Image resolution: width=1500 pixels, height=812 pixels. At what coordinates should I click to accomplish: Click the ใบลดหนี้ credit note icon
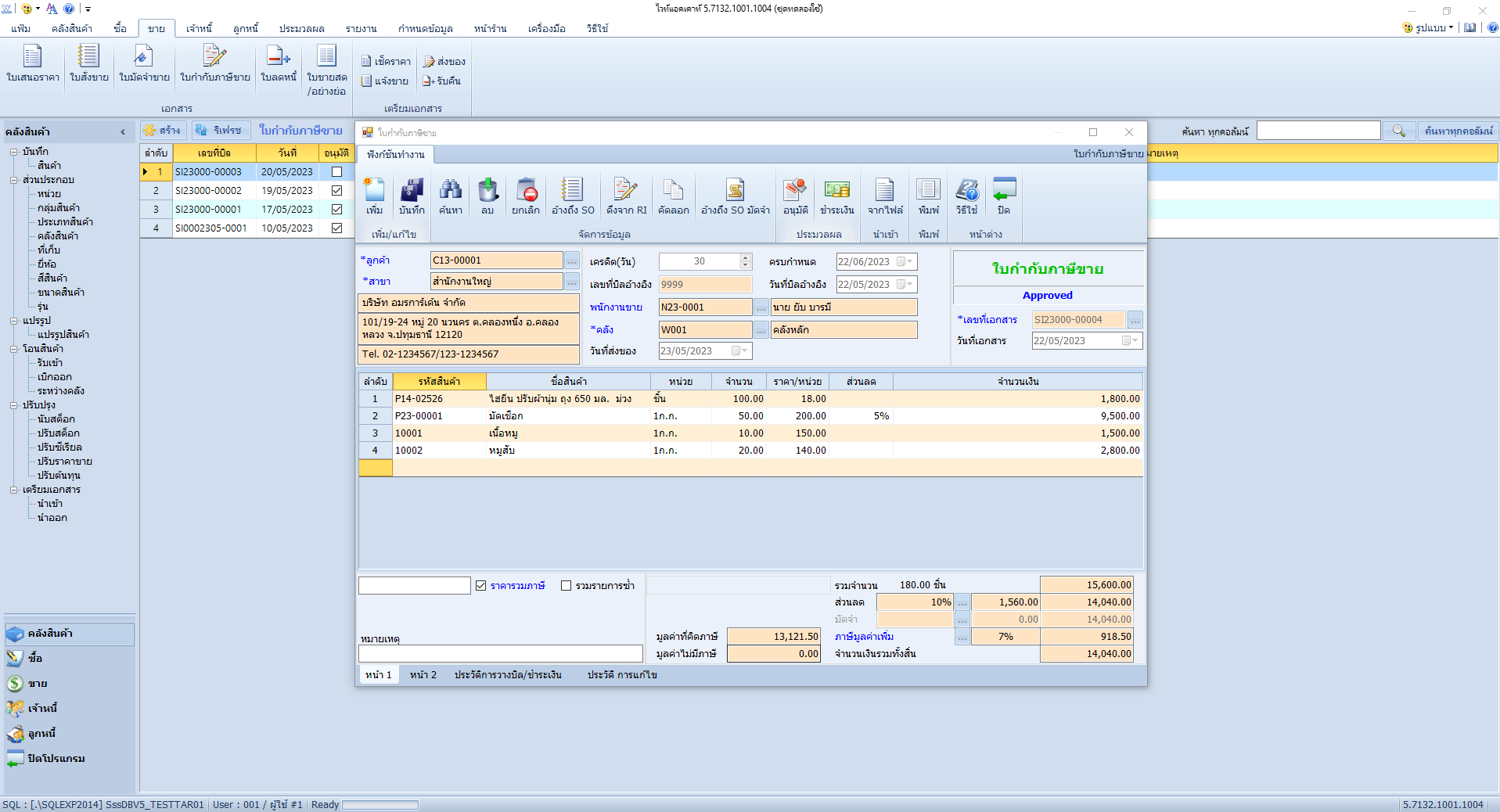(x=279, y=64)
